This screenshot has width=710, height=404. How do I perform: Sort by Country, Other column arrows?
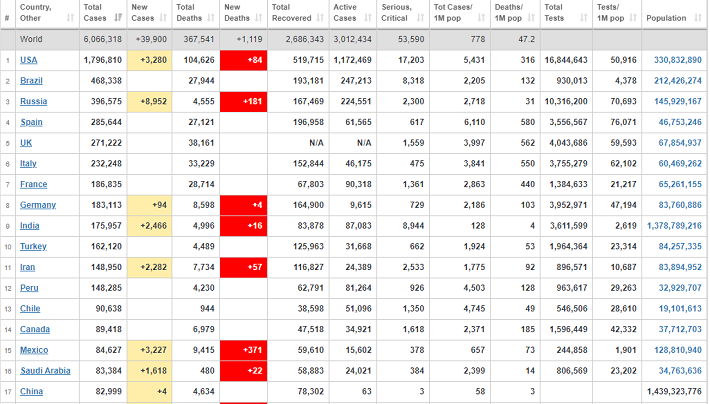(x=70, y=18)
